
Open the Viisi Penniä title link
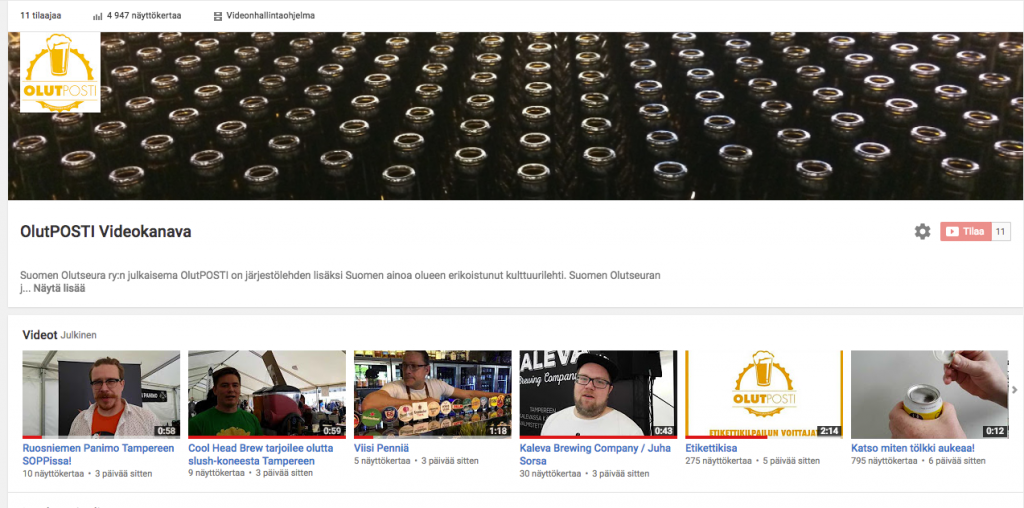[381, 449]
